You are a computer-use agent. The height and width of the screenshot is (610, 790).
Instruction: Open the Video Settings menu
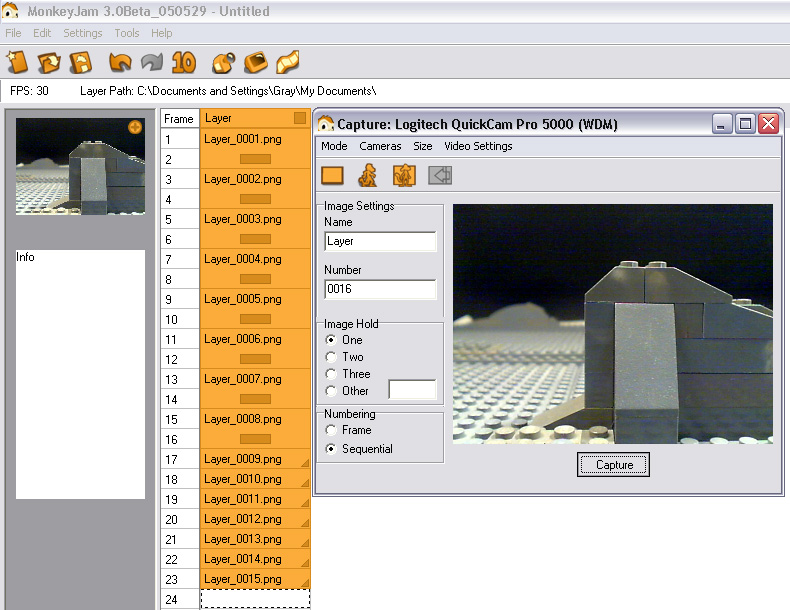tap(478, 146)
